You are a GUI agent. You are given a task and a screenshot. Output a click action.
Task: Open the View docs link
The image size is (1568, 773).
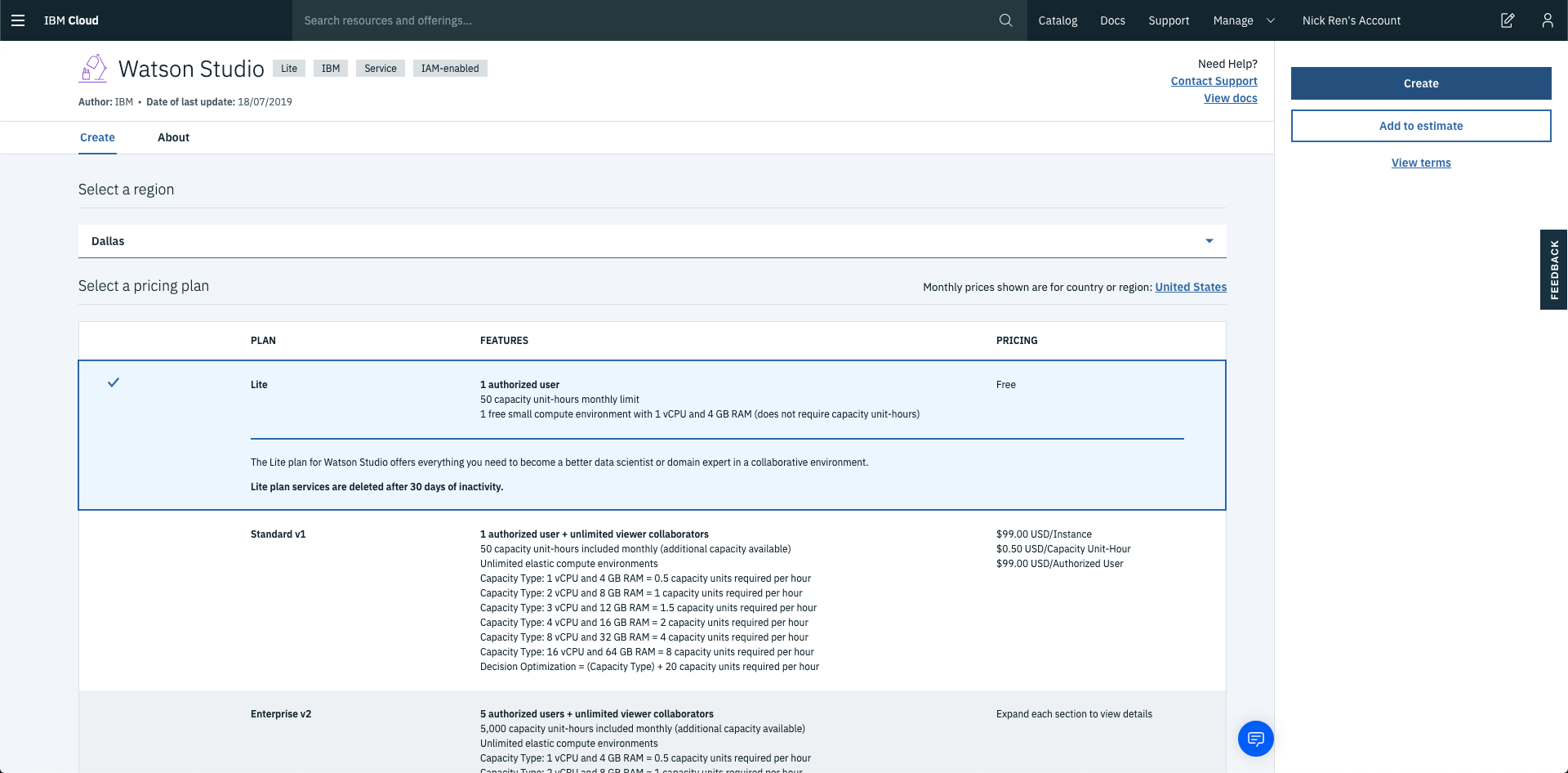click(1231, 98)
